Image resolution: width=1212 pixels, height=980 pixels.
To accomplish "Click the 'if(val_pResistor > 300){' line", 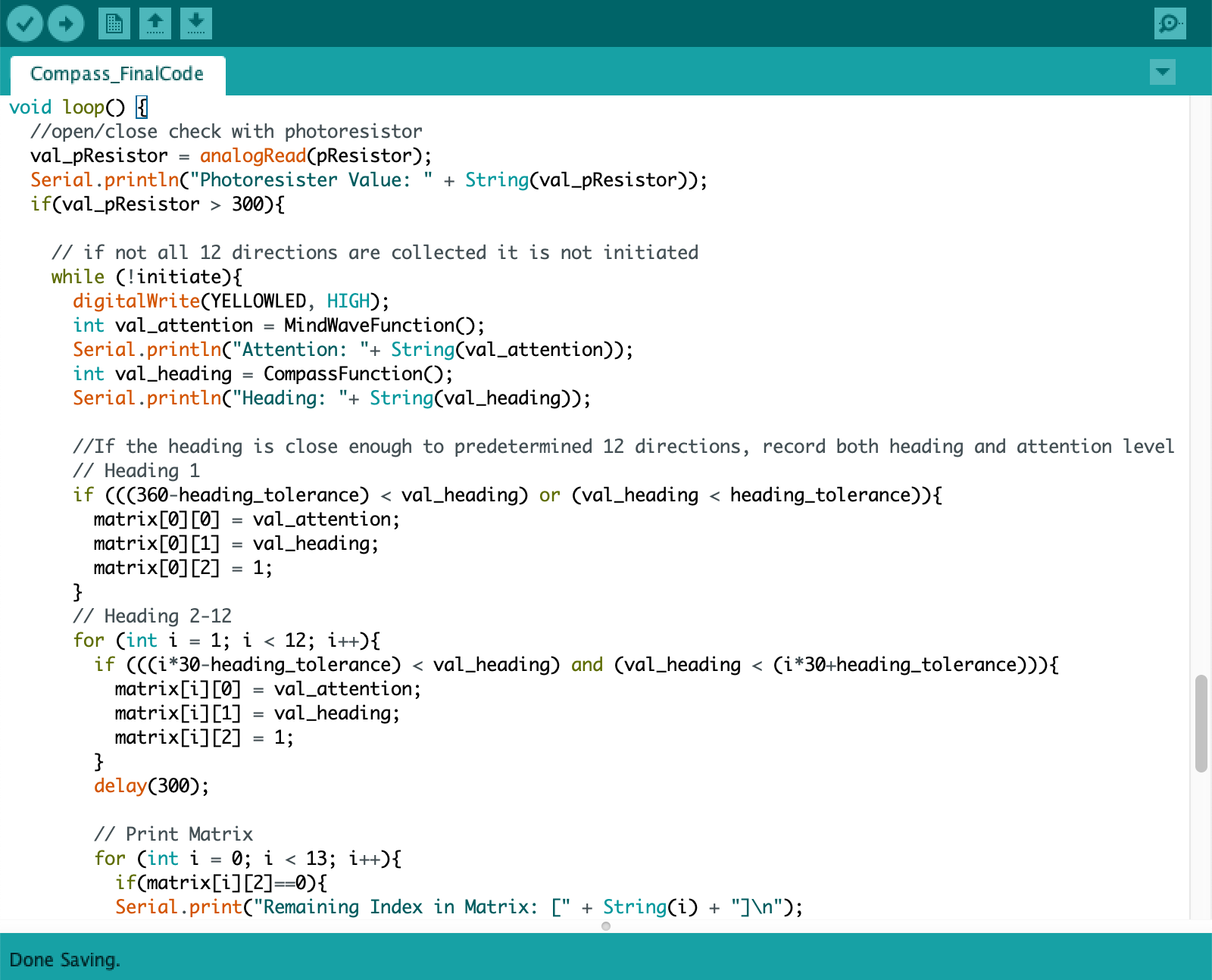I will 158,204.
